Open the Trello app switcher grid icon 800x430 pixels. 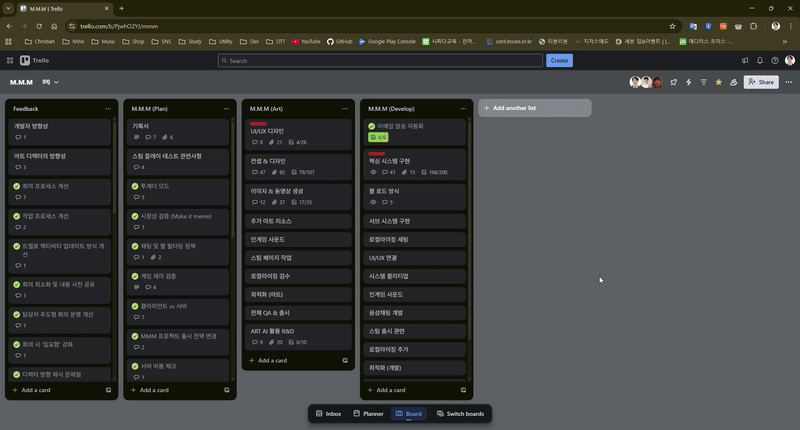coord(10,60)
